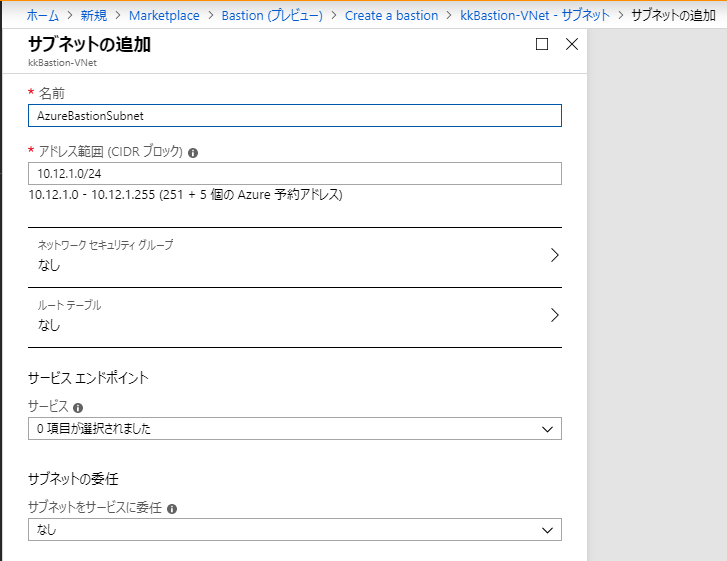Navigate to Bastion (プレビュー) breadcrumb

point(272,15)
